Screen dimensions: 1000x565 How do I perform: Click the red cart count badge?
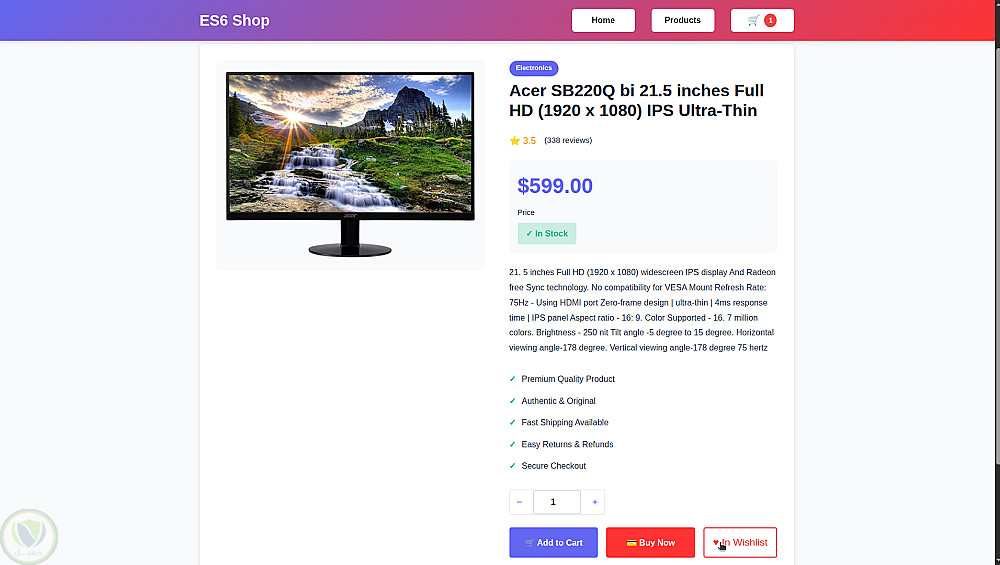[x=770, y=20]
